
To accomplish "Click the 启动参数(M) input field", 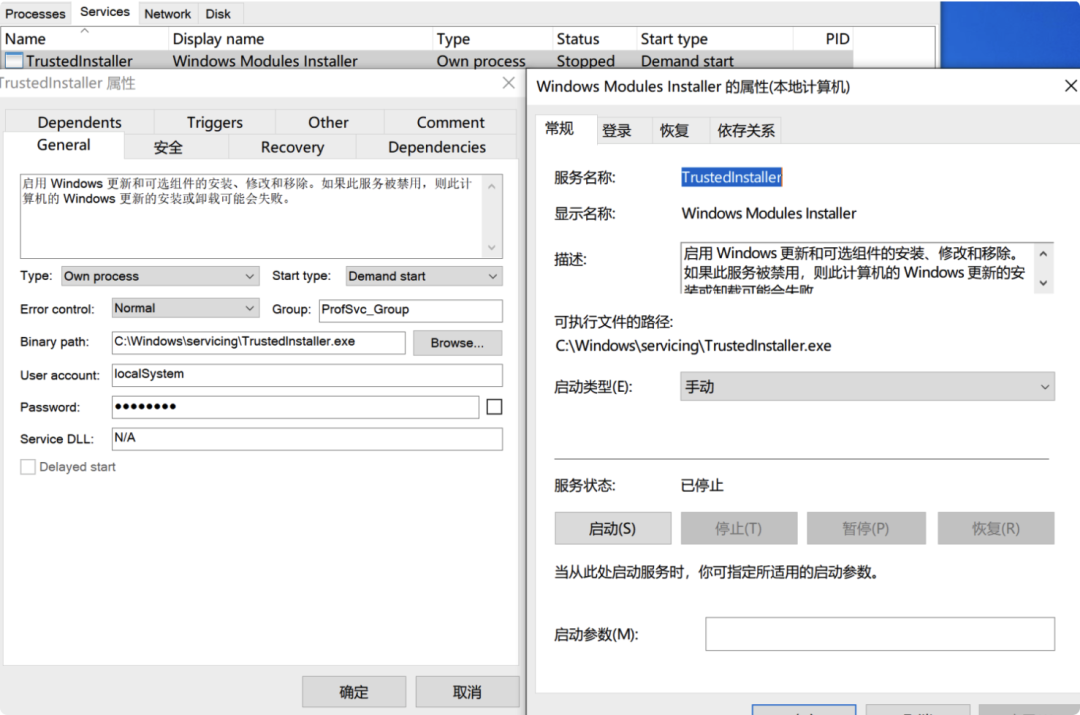I will point(880,634).
